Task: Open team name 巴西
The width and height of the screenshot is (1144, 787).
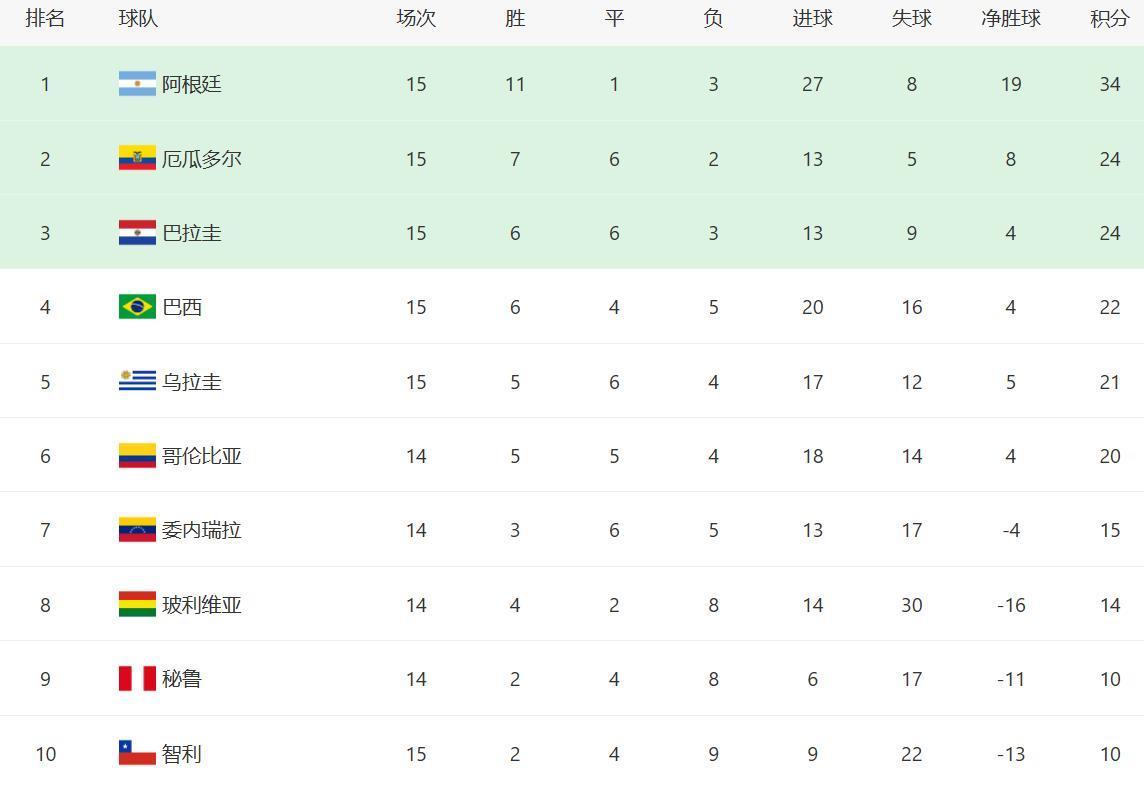Action: [x=182, y=307]
